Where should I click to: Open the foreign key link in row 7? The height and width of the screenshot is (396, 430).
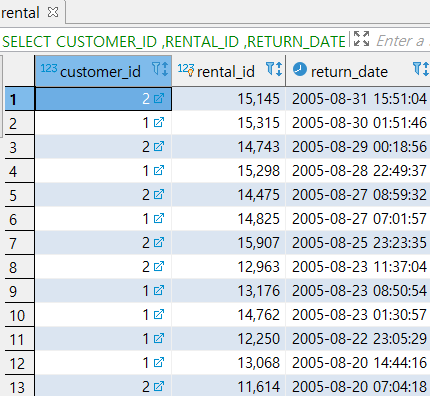(x=159, y=243)
